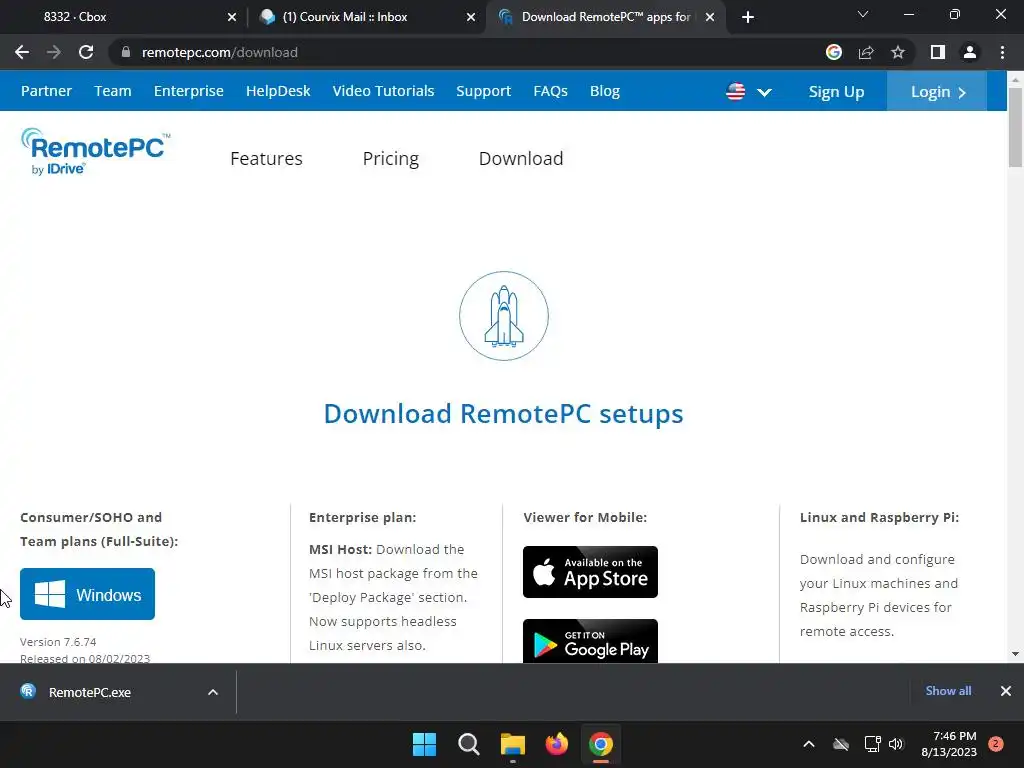Open the Features page
1024x768 pixels.
266,159
